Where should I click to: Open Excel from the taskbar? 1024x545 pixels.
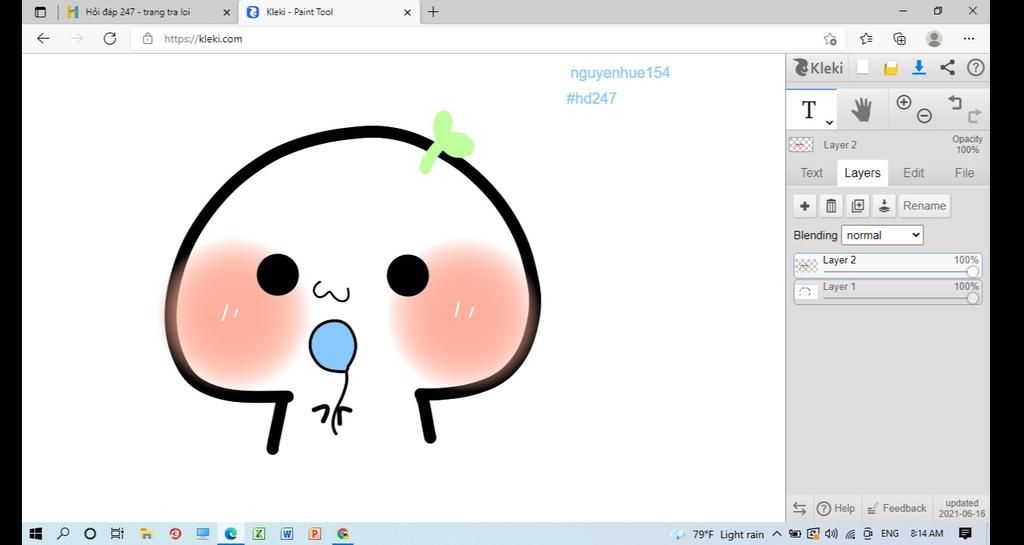[x=259, y=534]
